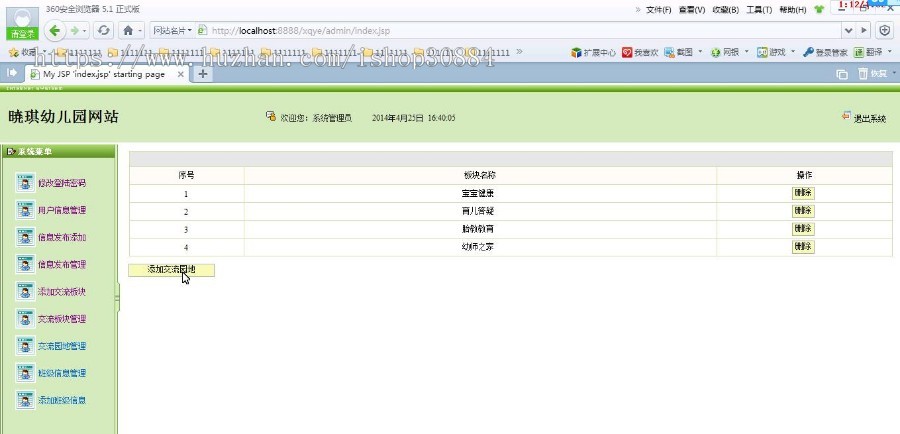Click the 育儿答疑 board name
900x434 pixels.
click(x=478, y=212)
